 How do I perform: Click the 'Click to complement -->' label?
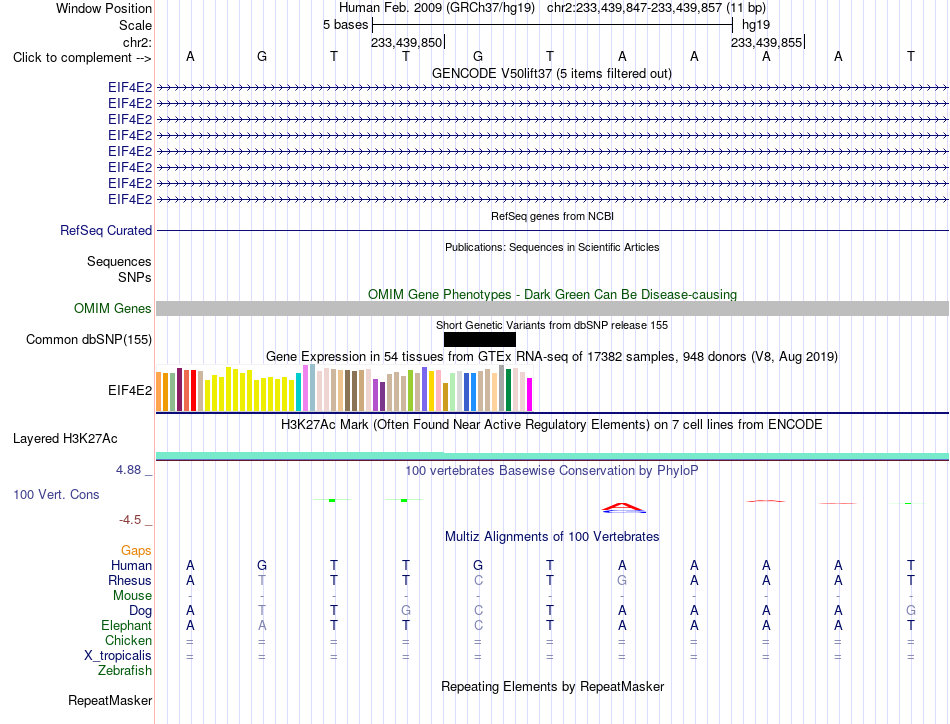click(x=82, y=58)
